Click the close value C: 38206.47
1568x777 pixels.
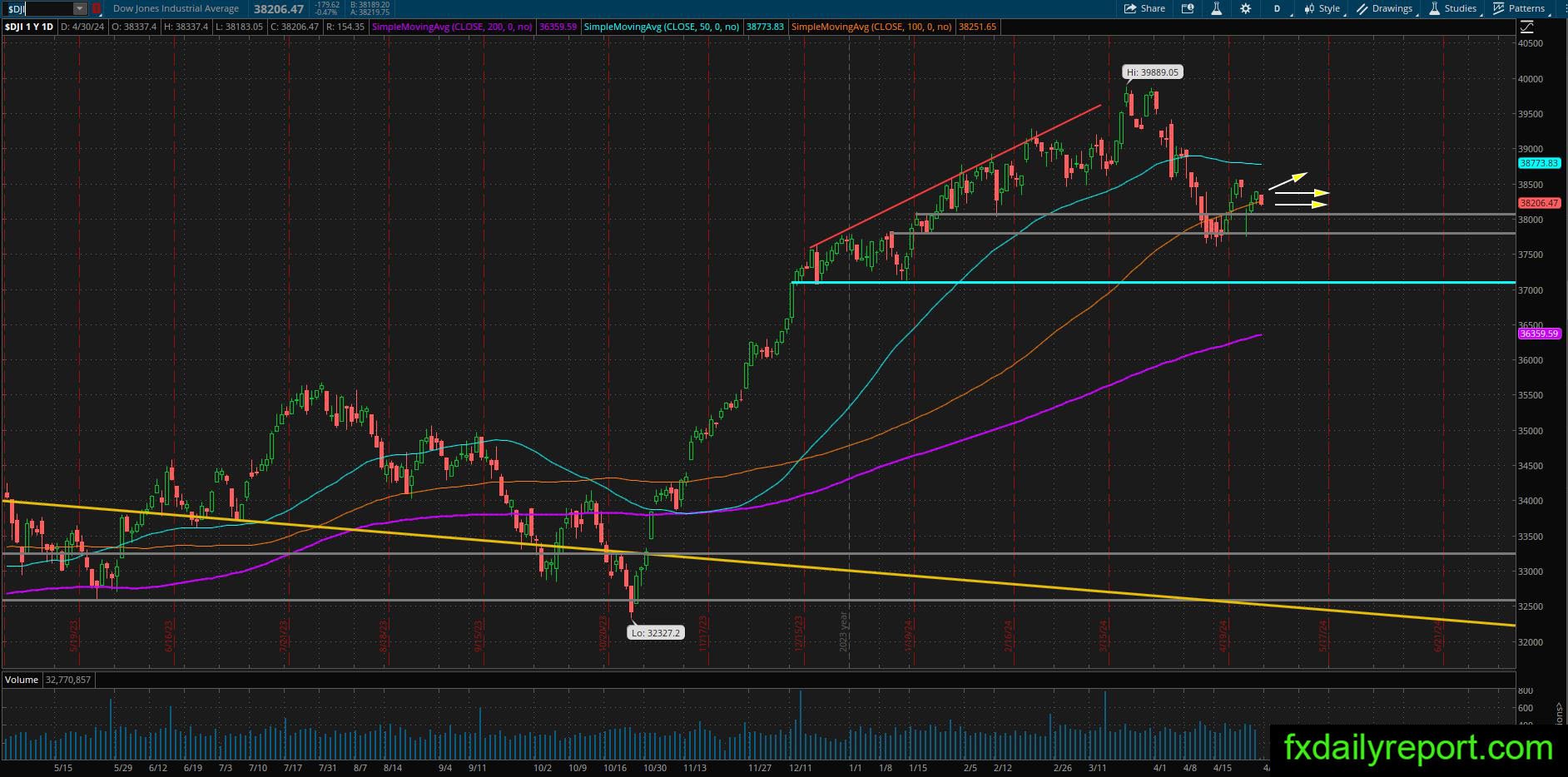(295, 27)
